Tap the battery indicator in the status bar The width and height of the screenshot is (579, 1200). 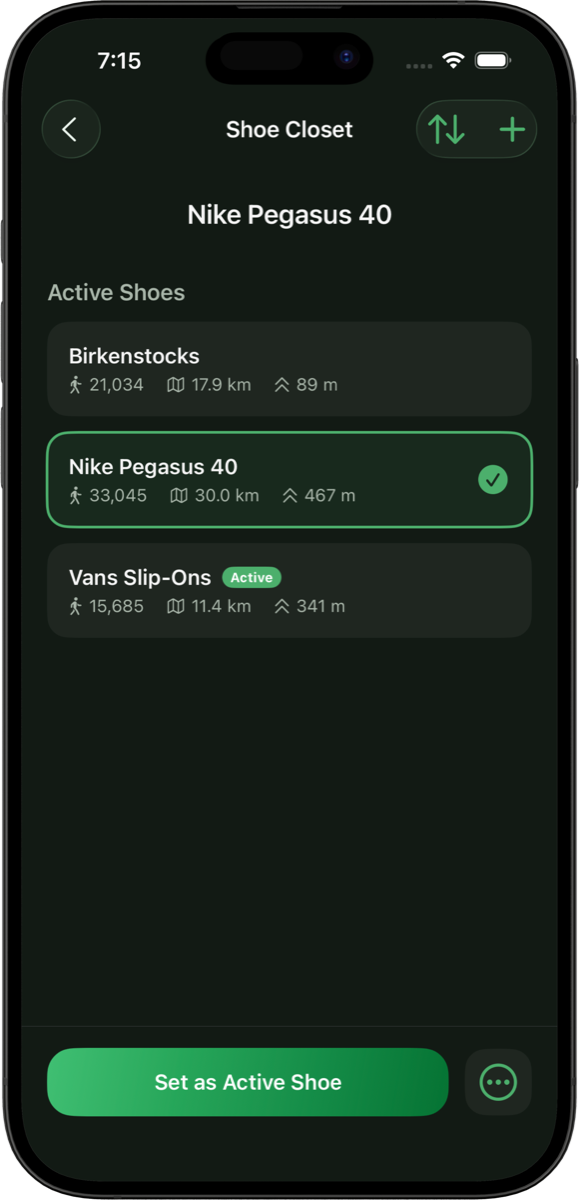coord(493,60)
